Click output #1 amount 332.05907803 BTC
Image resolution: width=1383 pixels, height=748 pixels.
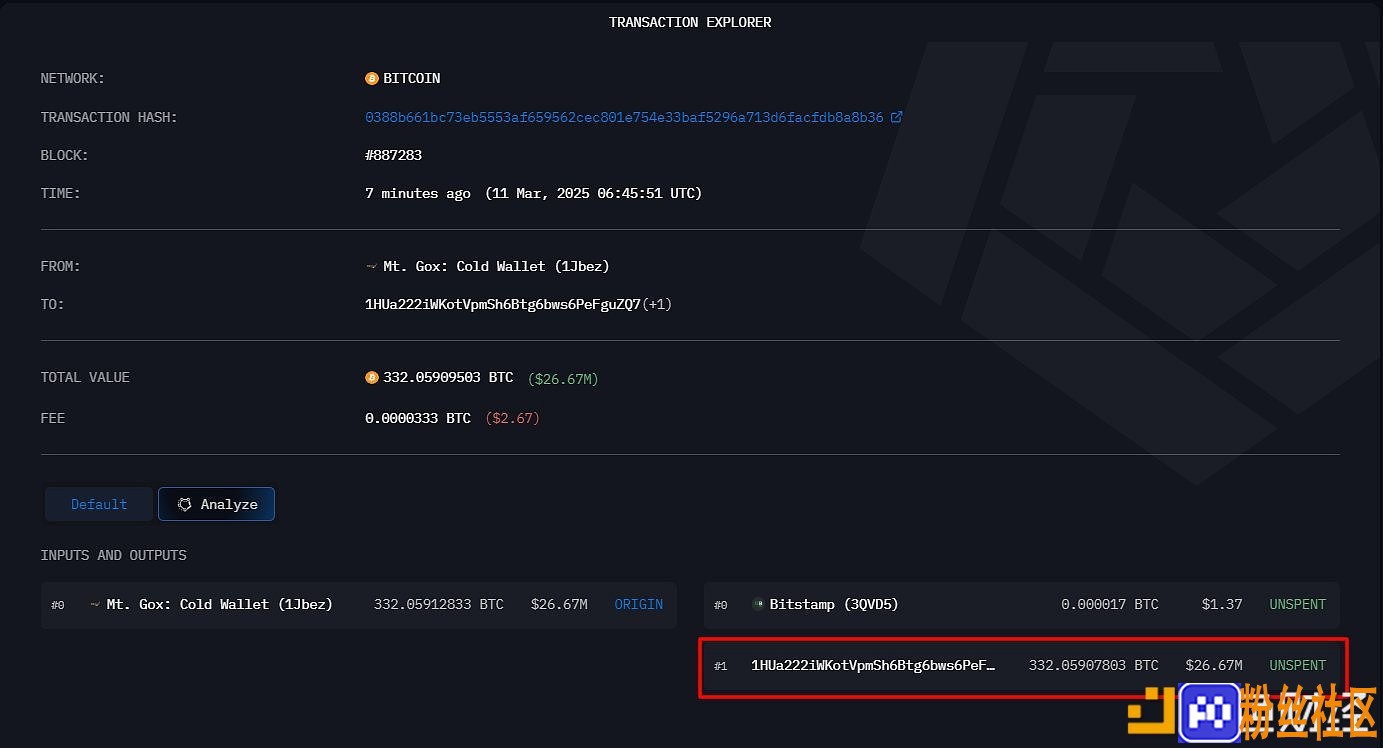[1094, 665]
